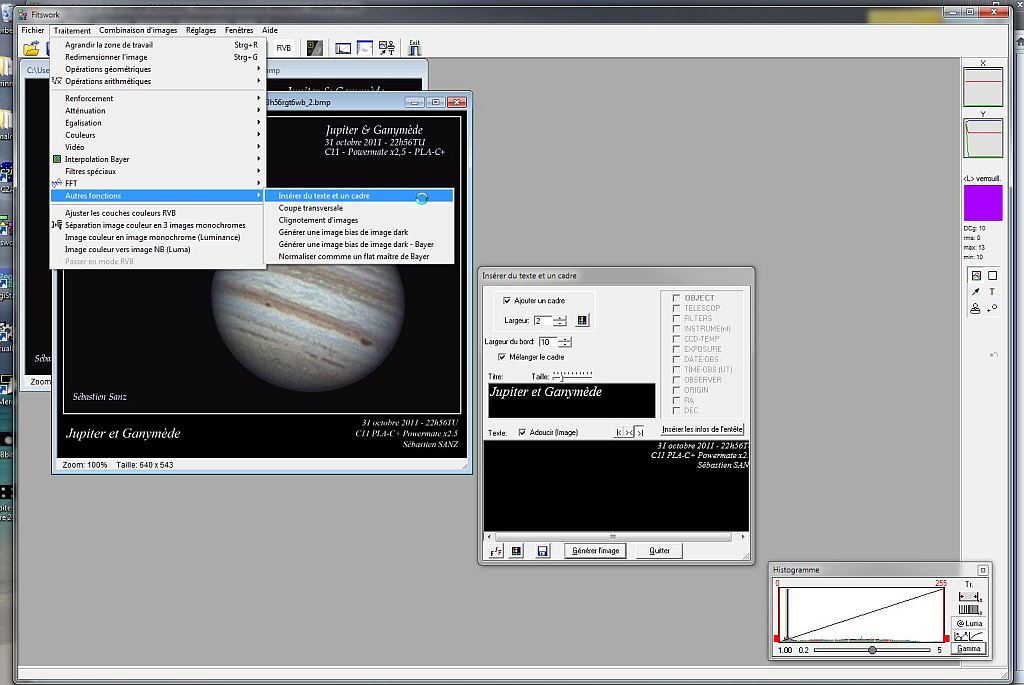Click the font selection icon in dialog

pyautogui.click(x=496, y=551)
